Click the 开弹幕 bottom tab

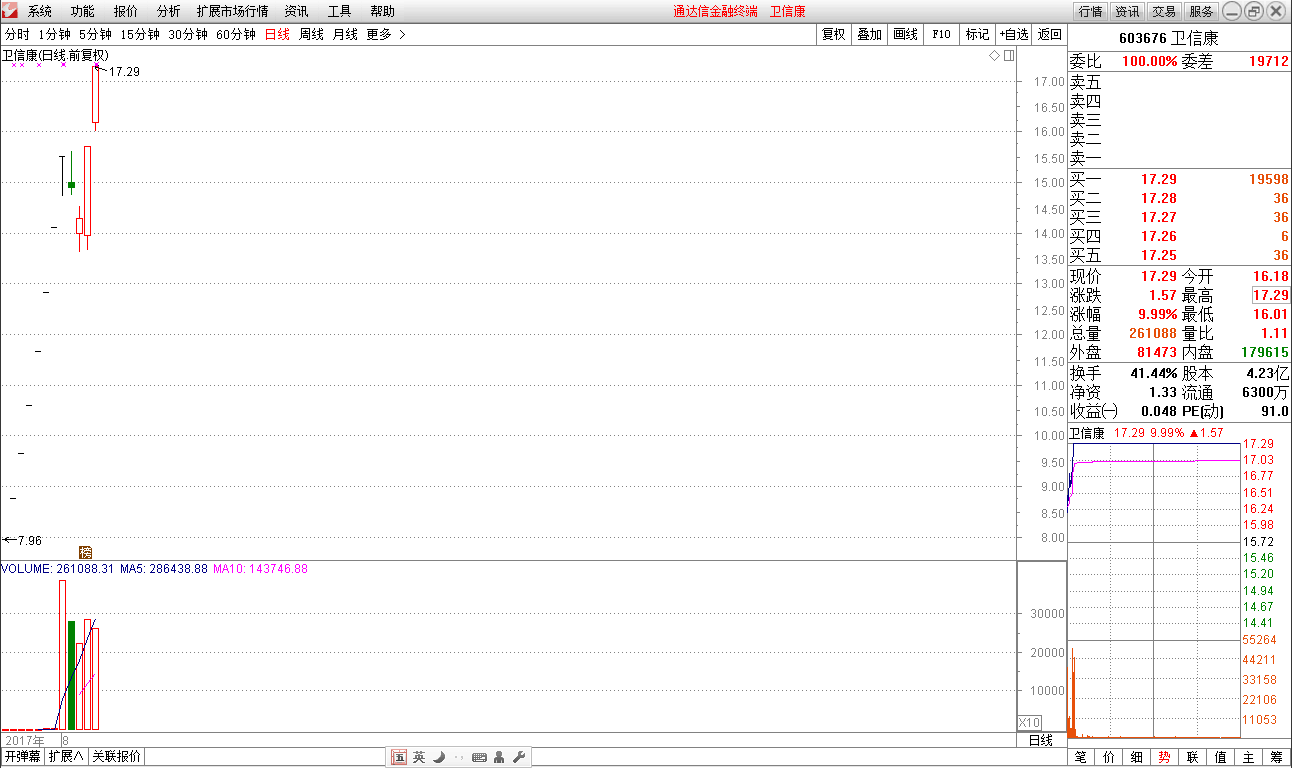click(22, 757)
